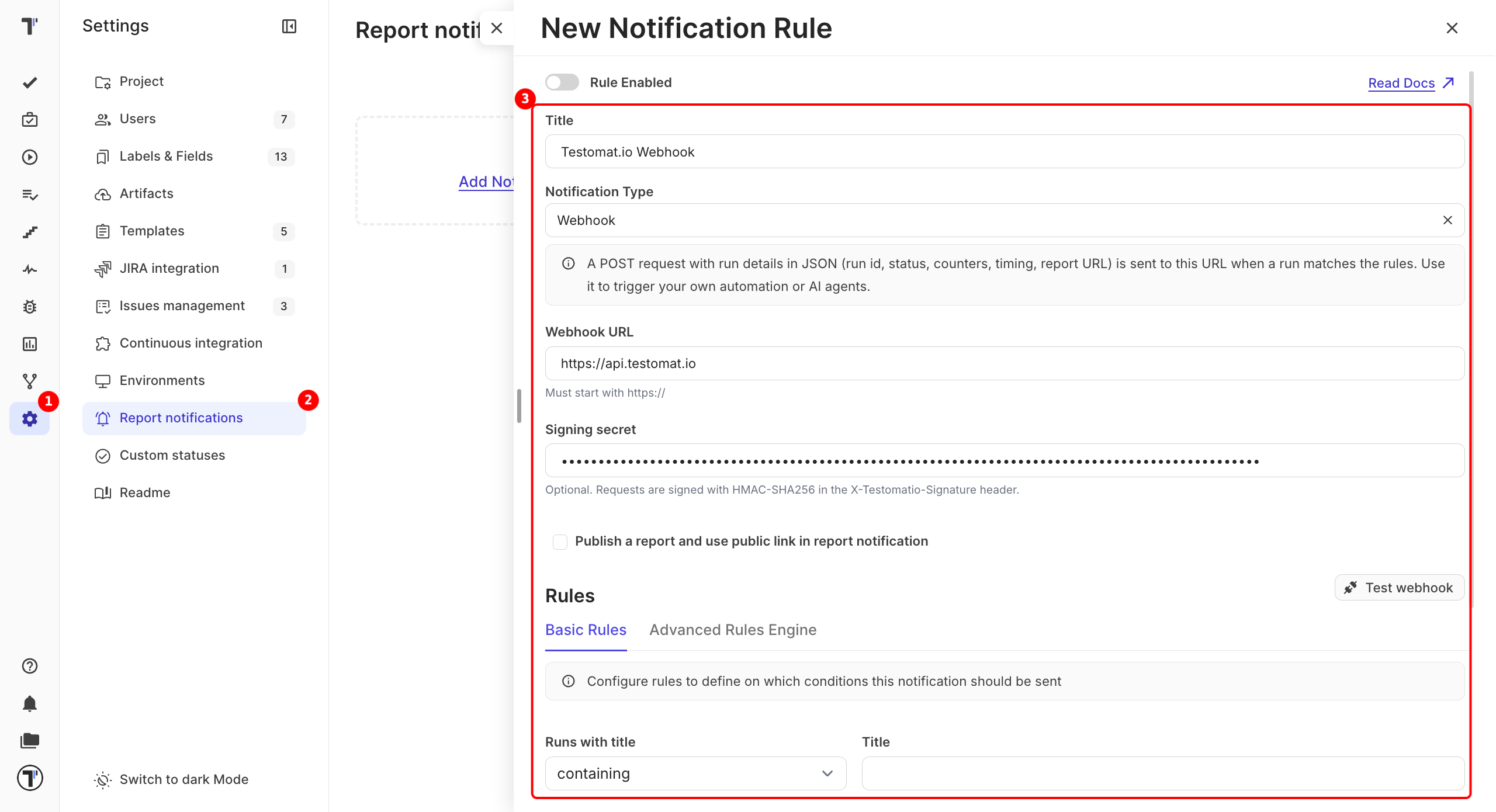
Task: Open the Runs with title containing dropdown
Action: 695,773
